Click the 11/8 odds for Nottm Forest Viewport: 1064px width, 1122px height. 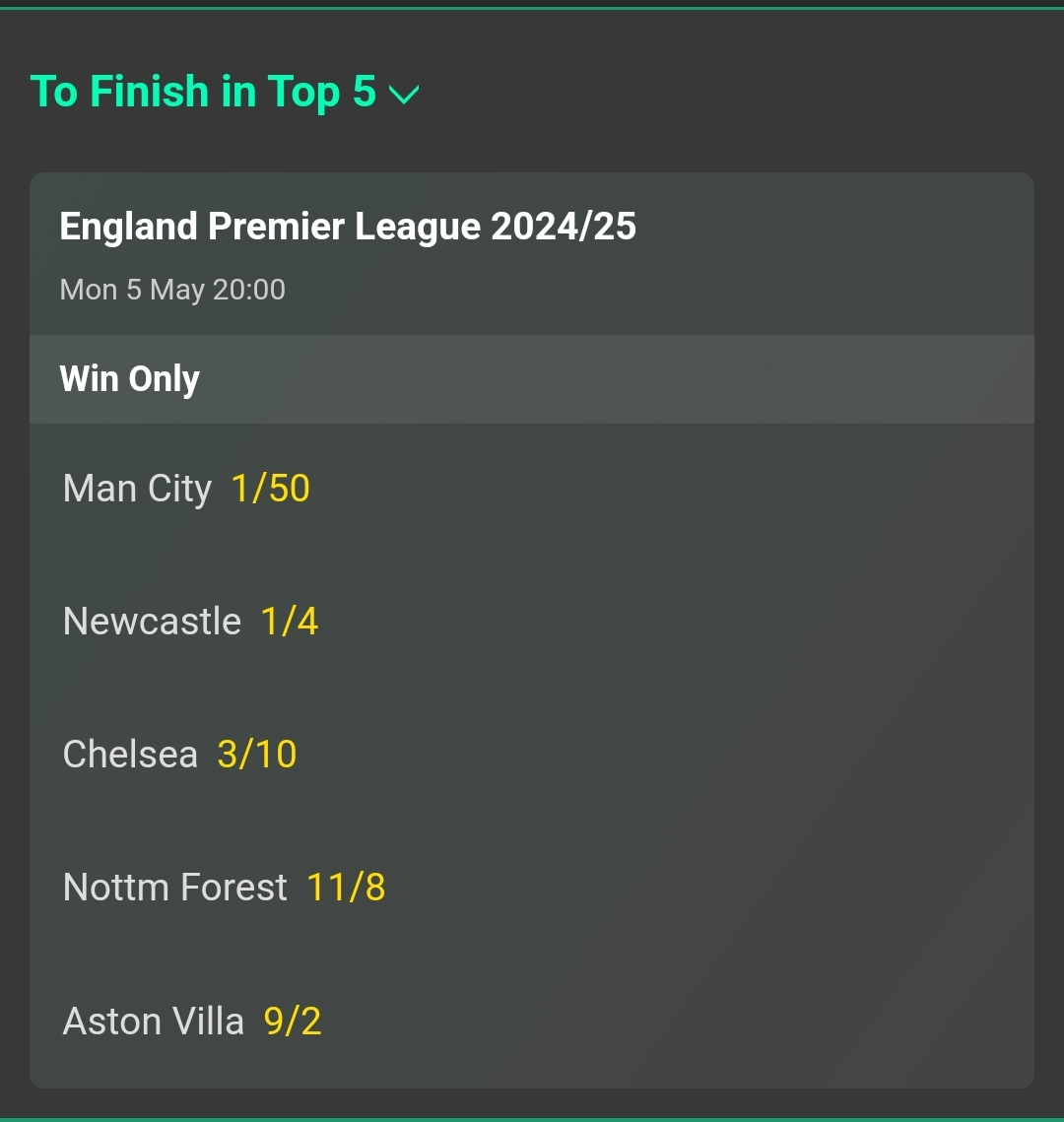point(347,888)
